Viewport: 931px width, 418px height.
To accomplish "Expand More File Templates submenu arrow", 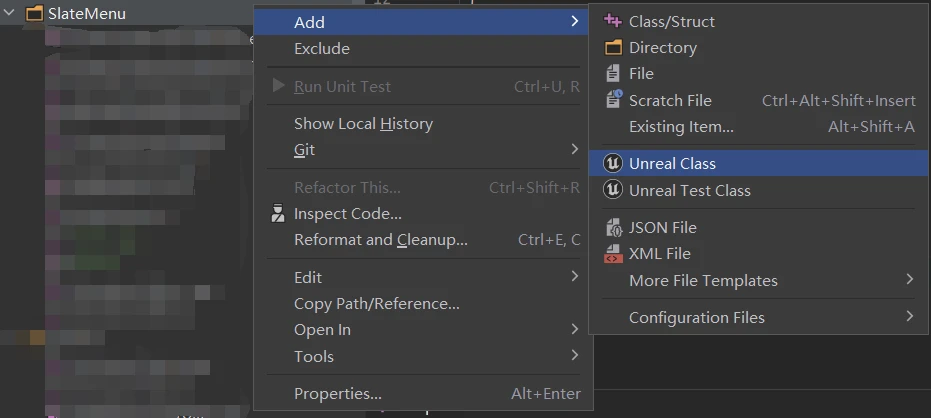I will [x=909, y=280].
